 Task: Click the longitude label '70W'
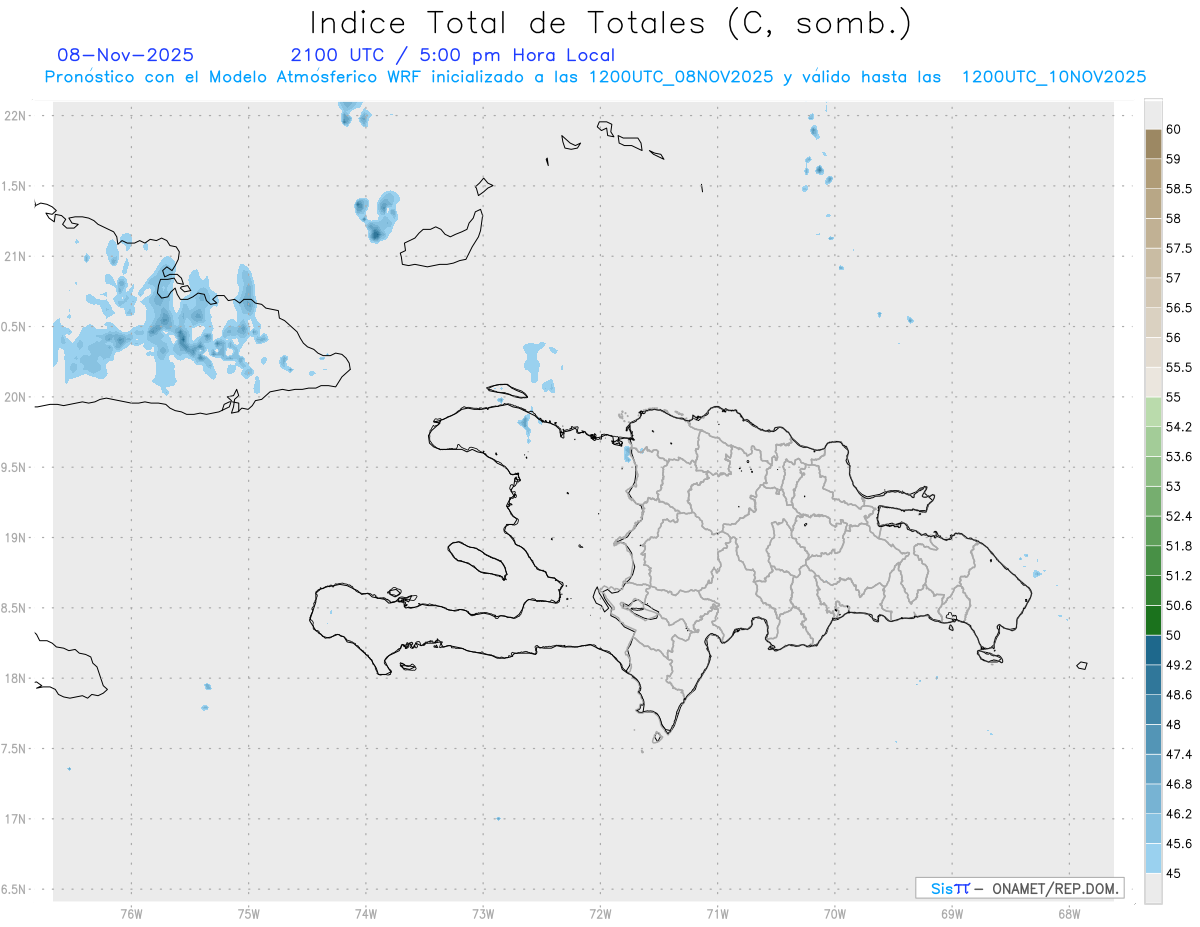[835, 913]
